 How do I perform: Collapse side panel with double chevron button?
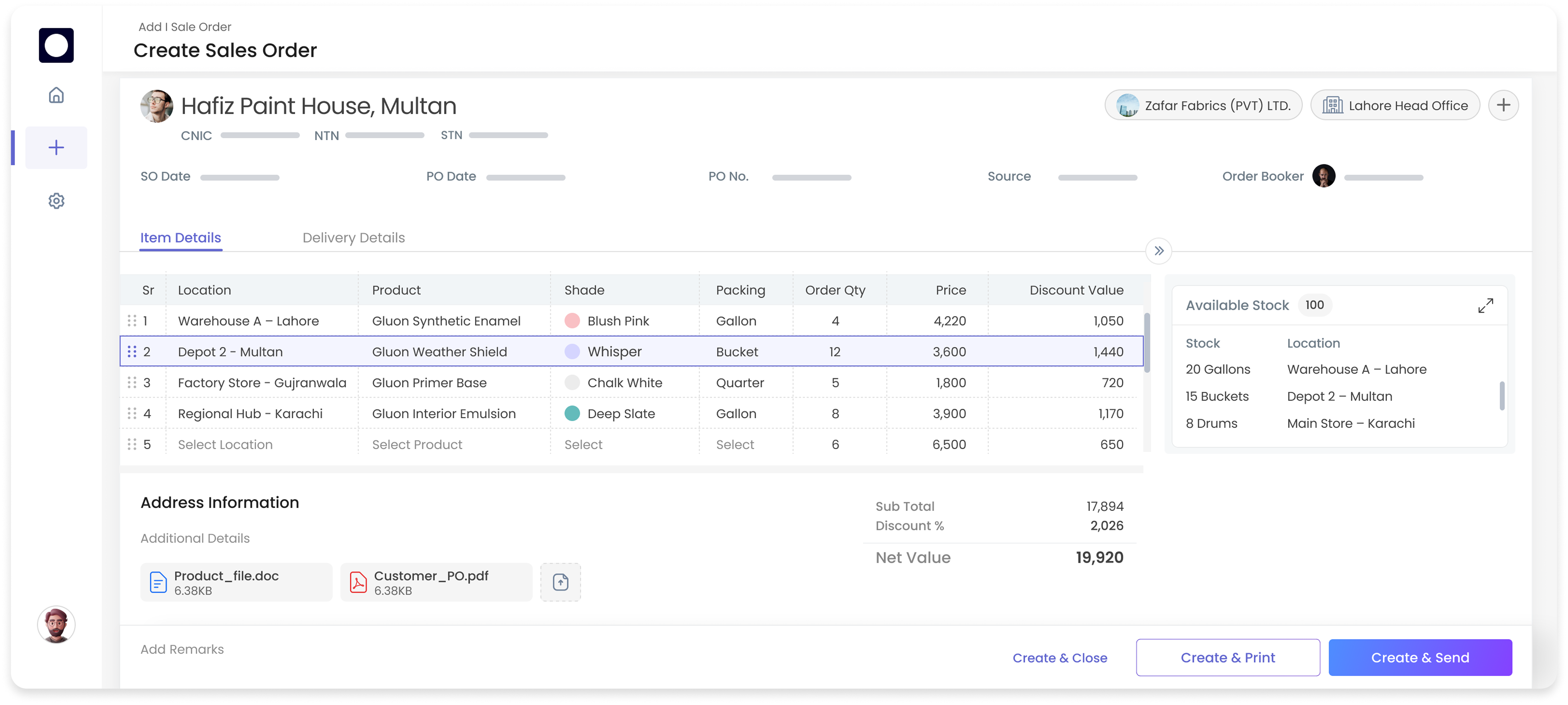click(1158, 251)
